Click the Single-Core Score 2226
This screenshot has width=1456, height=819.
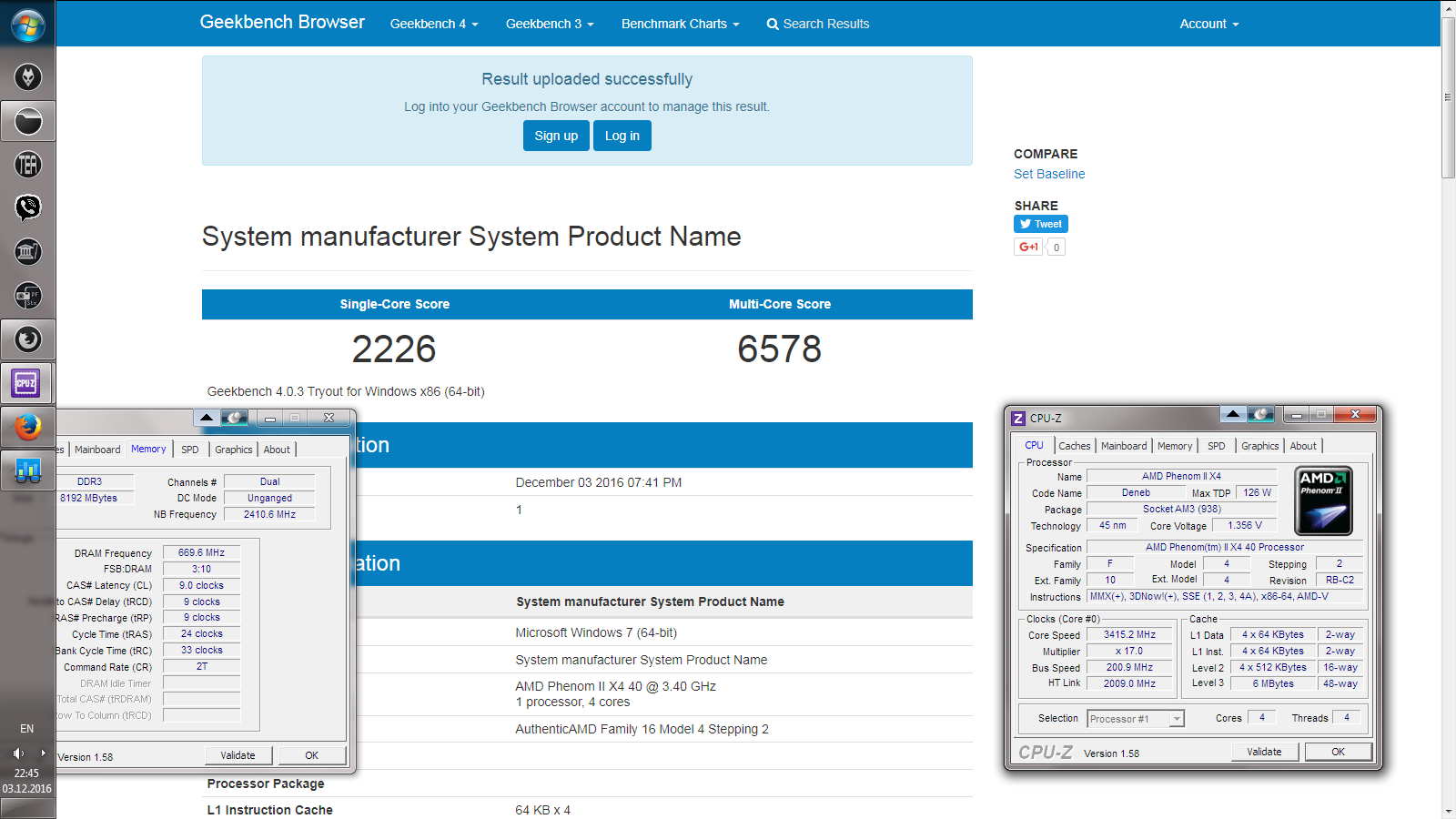394,349
